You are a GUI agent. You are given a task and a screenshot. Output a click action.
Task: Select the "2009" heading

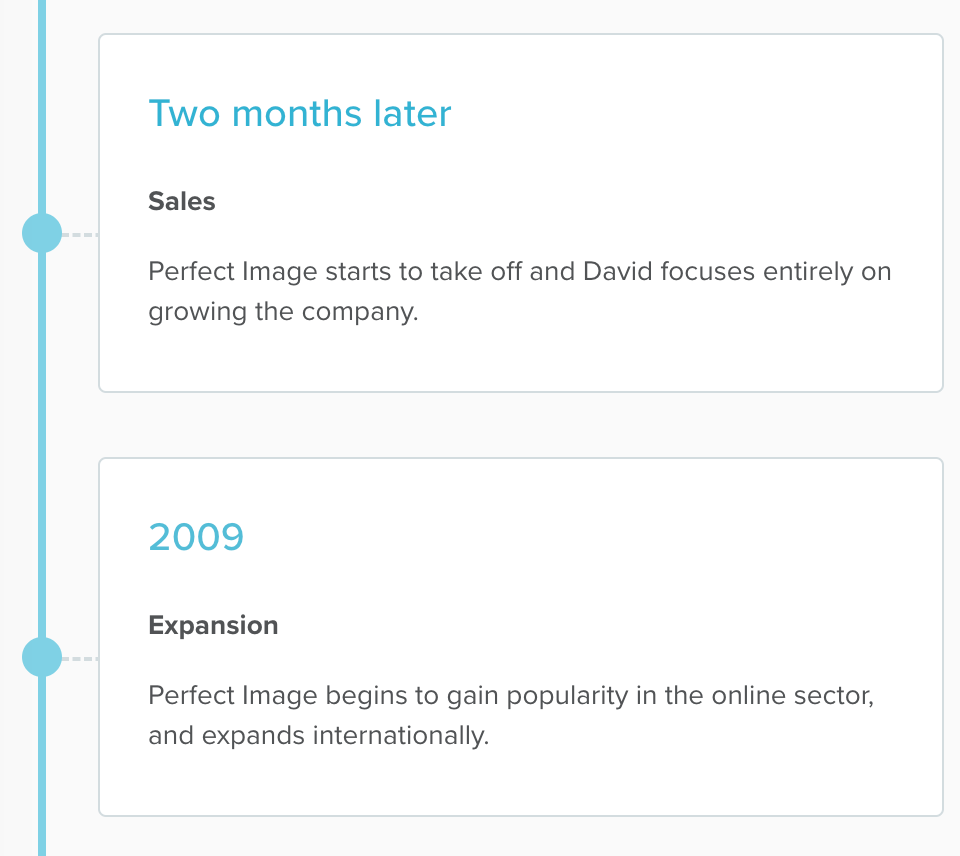pos(196,537)
